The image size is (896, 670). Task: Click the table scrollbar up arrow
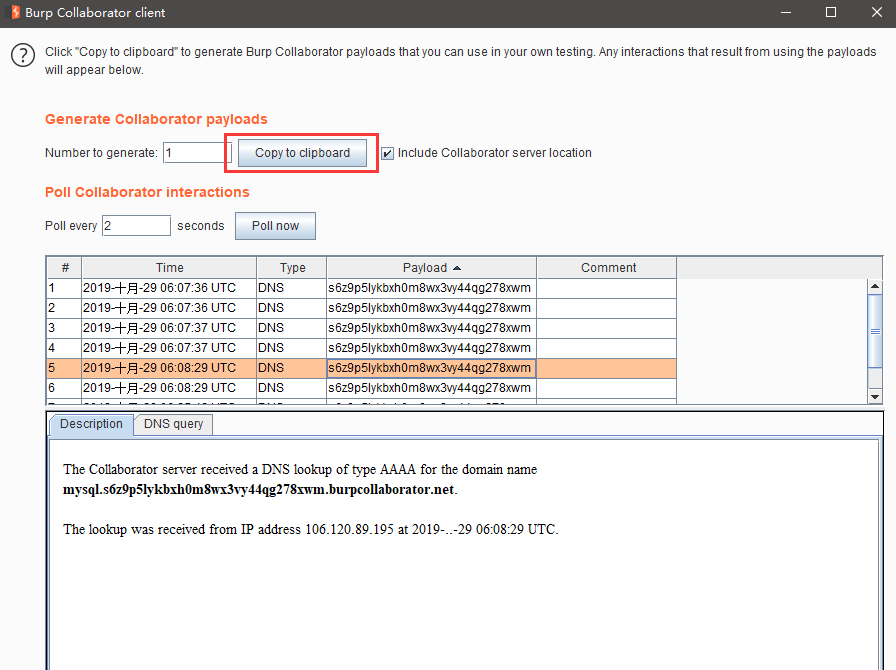875,286
